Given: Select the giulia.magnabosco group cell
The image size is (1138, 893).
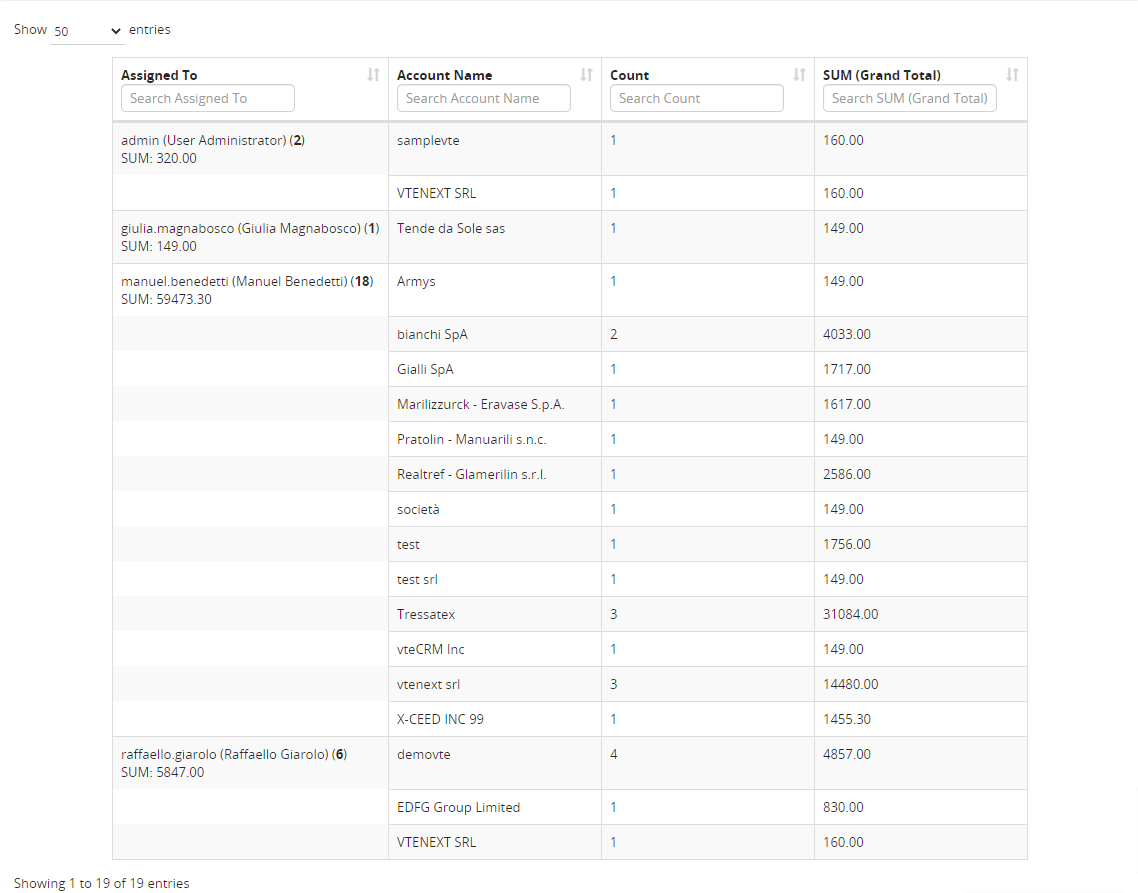Looking at the screenshot, I should pyautogui.click(x=250, y=237).
